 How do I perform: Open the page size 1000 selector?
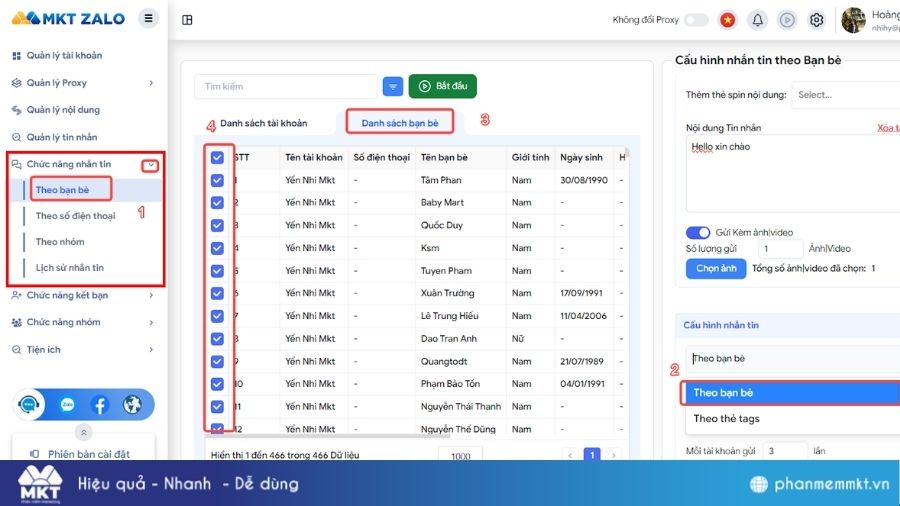[460, 455]
